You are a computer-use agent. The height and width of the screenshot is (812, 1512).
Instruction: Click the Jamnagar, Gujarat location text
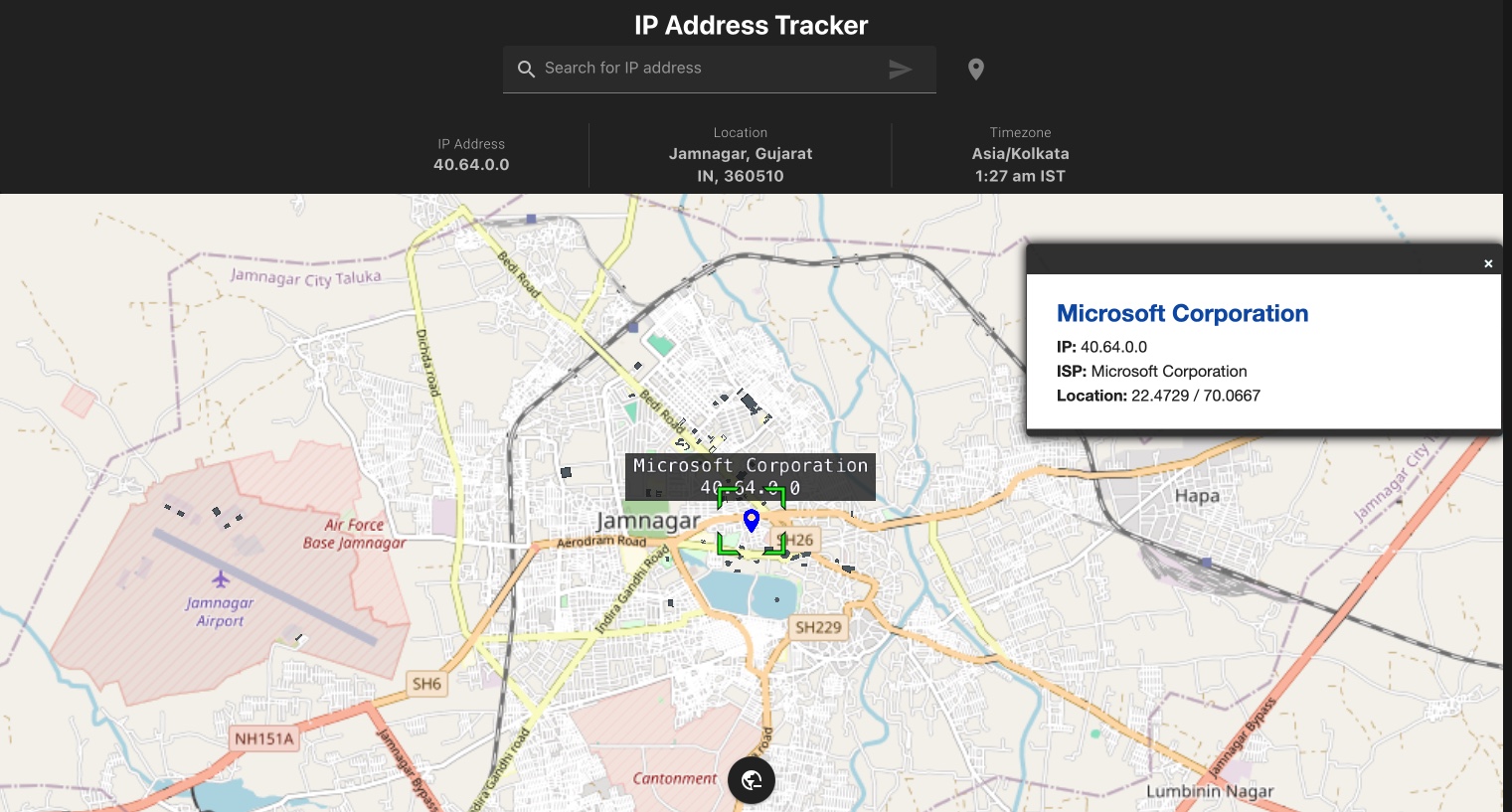[x=741, y=154]
